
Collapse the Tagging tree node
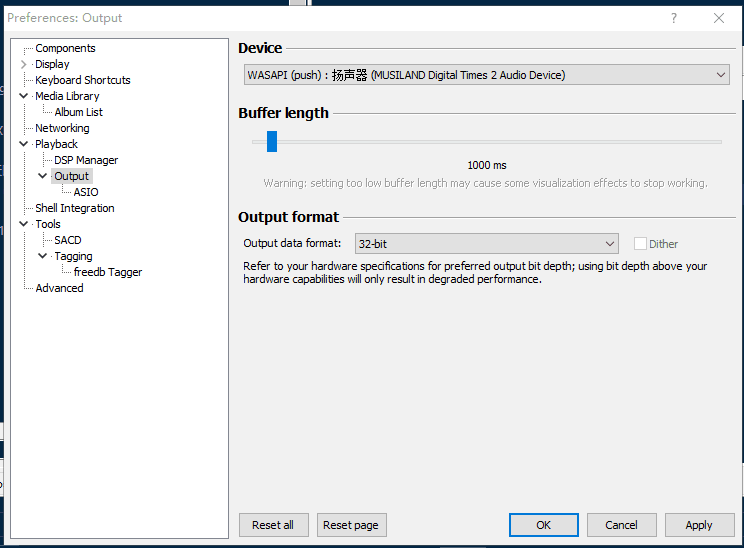[x=43, y=256]
